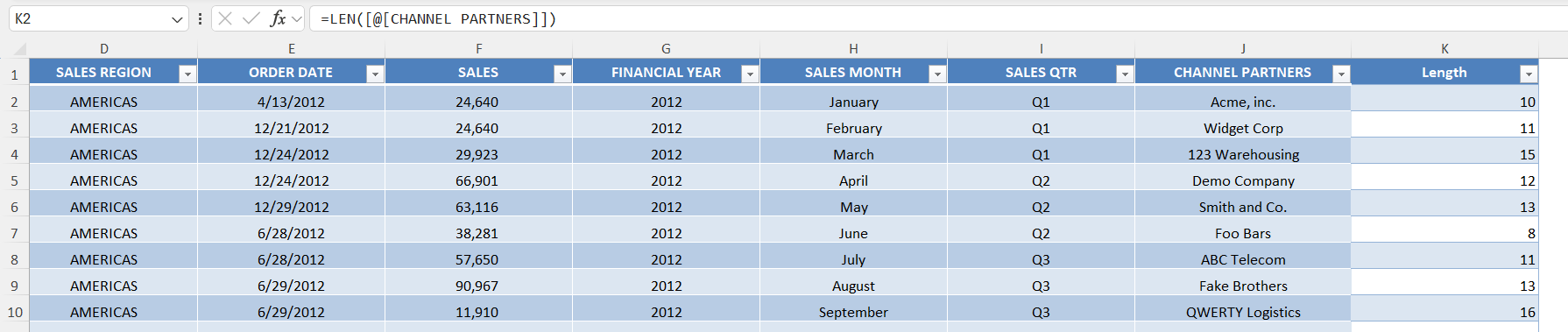Select the cell with sales value 90,967
Screen dimensions: 1568x332
478,286
